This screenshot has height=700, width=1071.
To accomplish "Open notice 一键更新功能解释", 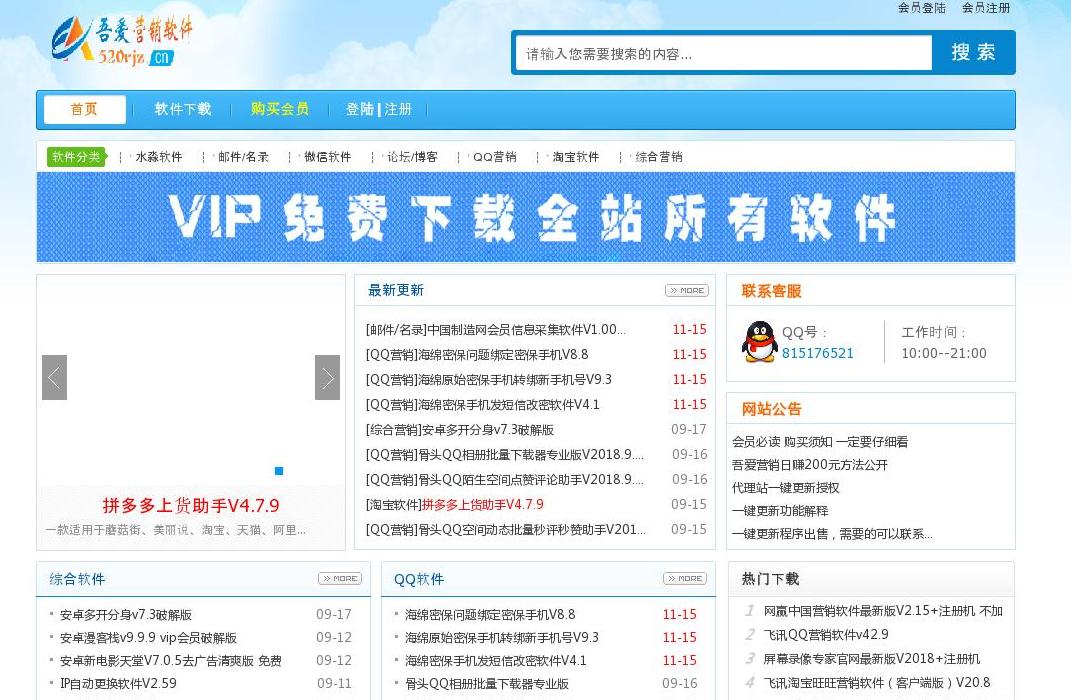I will 780,511.
